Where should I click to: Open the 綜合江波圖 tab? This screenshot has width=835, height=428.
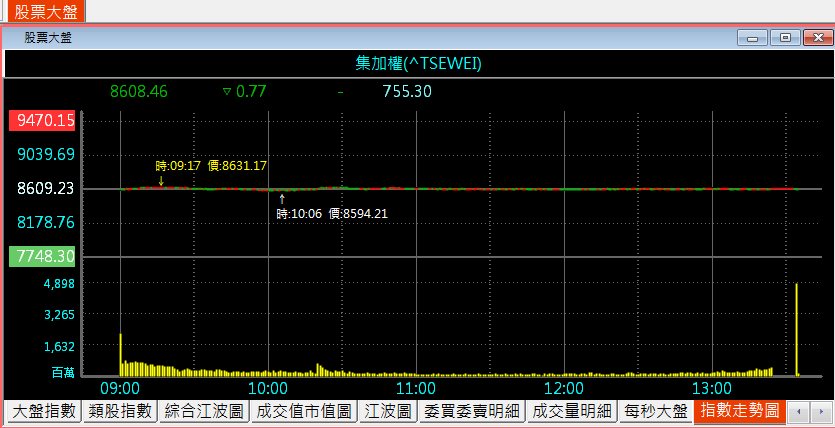click(x=203, y=411)
